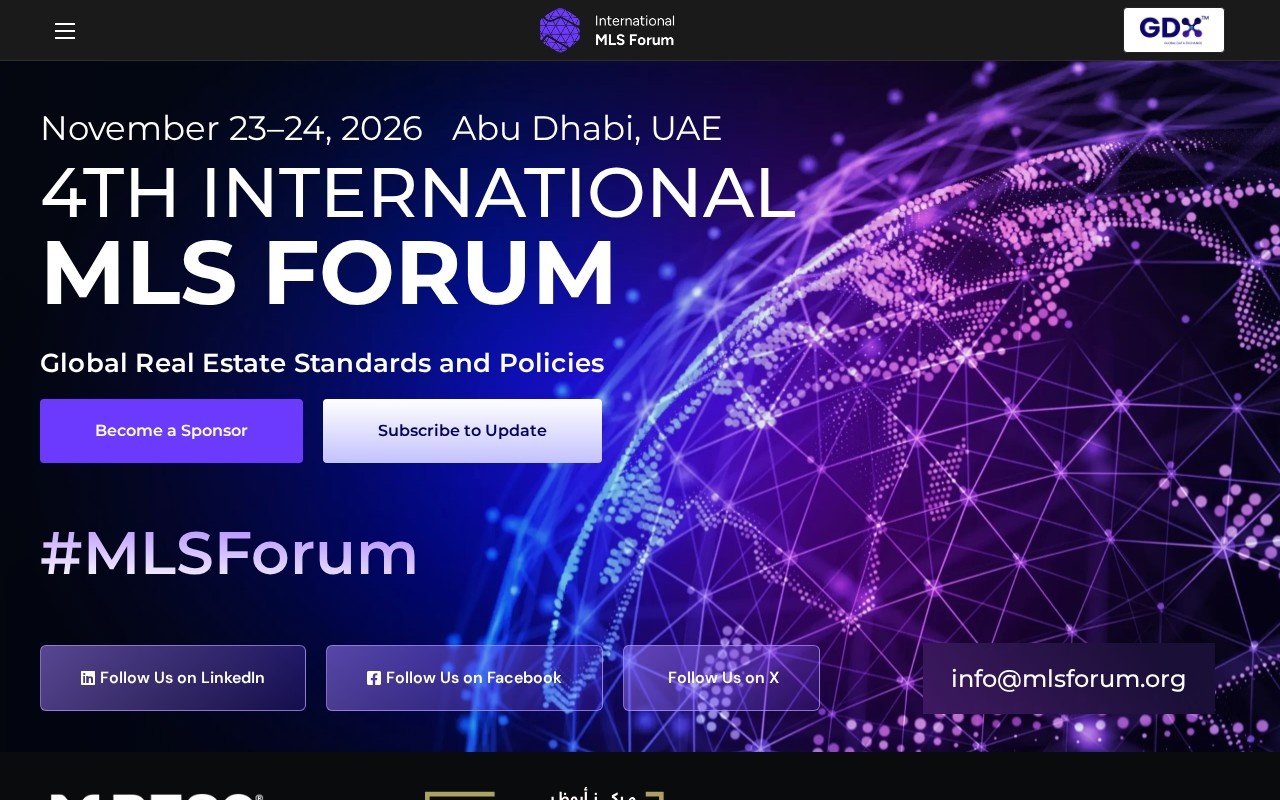Image resolution: width=1280 pixels, height=800 pixels.
Task: Click the International MLS Forum header text
Action: 634,30
